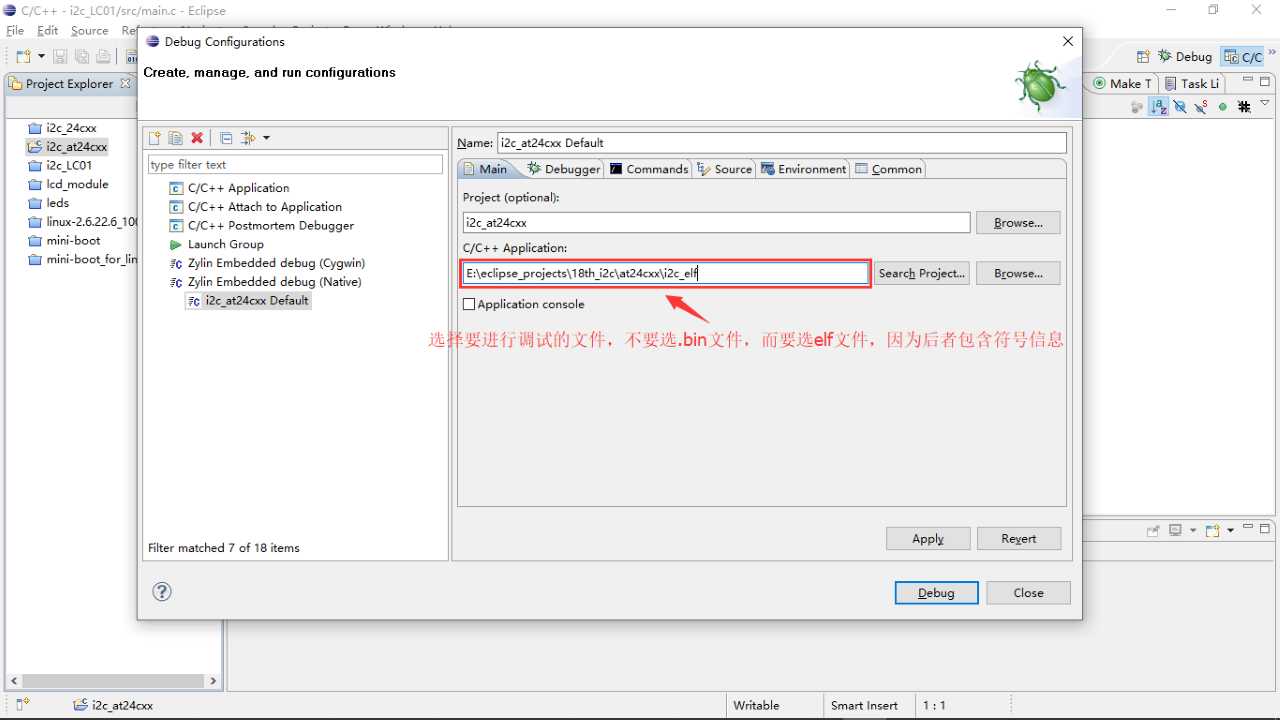Collapse all configurations in the tree
1280x720 pixels.
coord(226,138)
